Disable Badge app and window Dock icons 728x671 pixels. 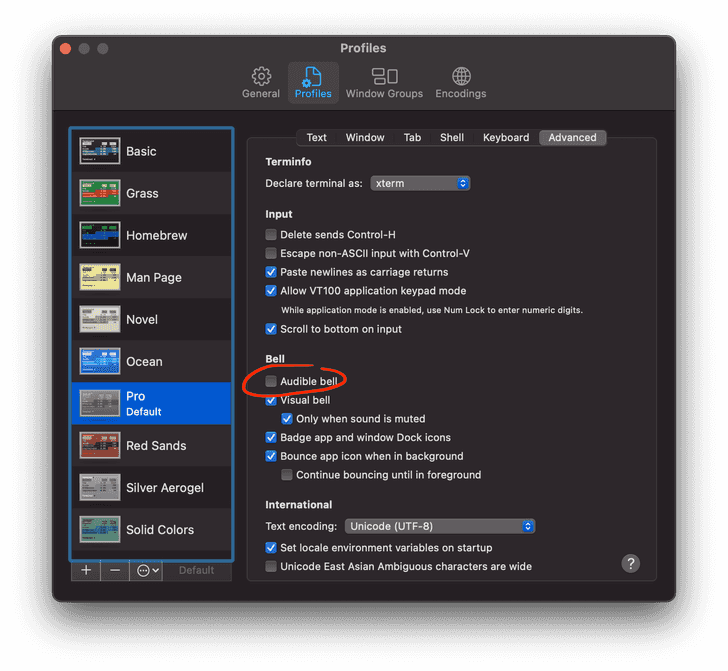pos(271,438)
